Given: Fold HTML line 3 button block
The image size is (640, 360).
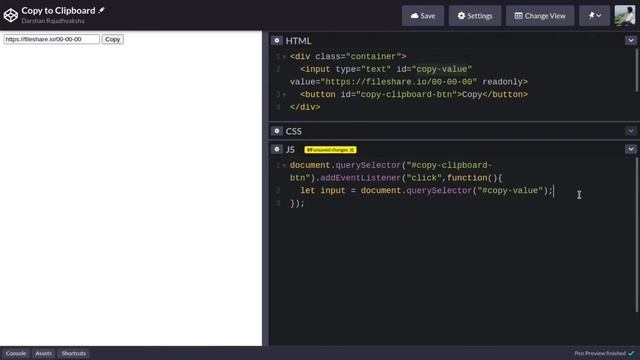Looking at the screenshot, I should click(284, 95).
